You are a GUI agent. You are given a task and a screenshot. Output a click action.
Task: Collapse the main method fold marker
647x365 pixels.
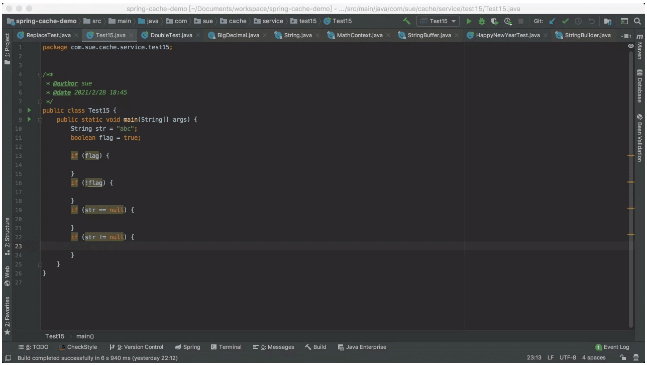(x=40, y=120)
